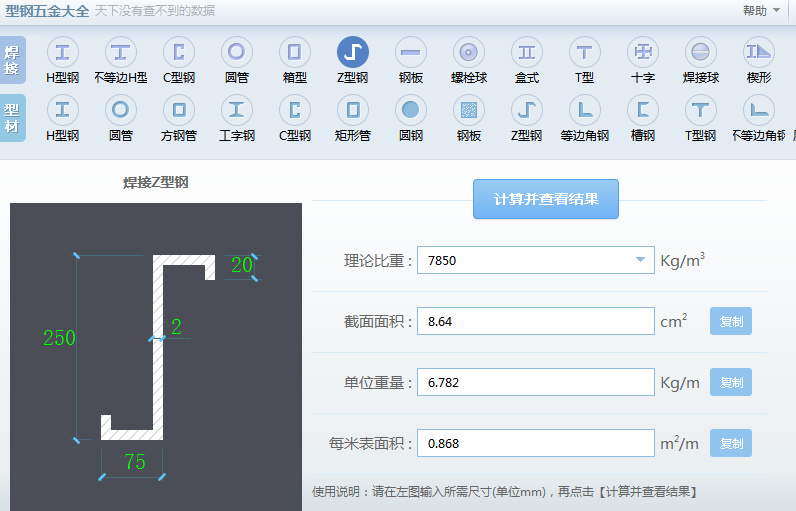Select 焊接球 welded ball icon
The height and width of the screenshot is (511, 796).
[701, 52]
